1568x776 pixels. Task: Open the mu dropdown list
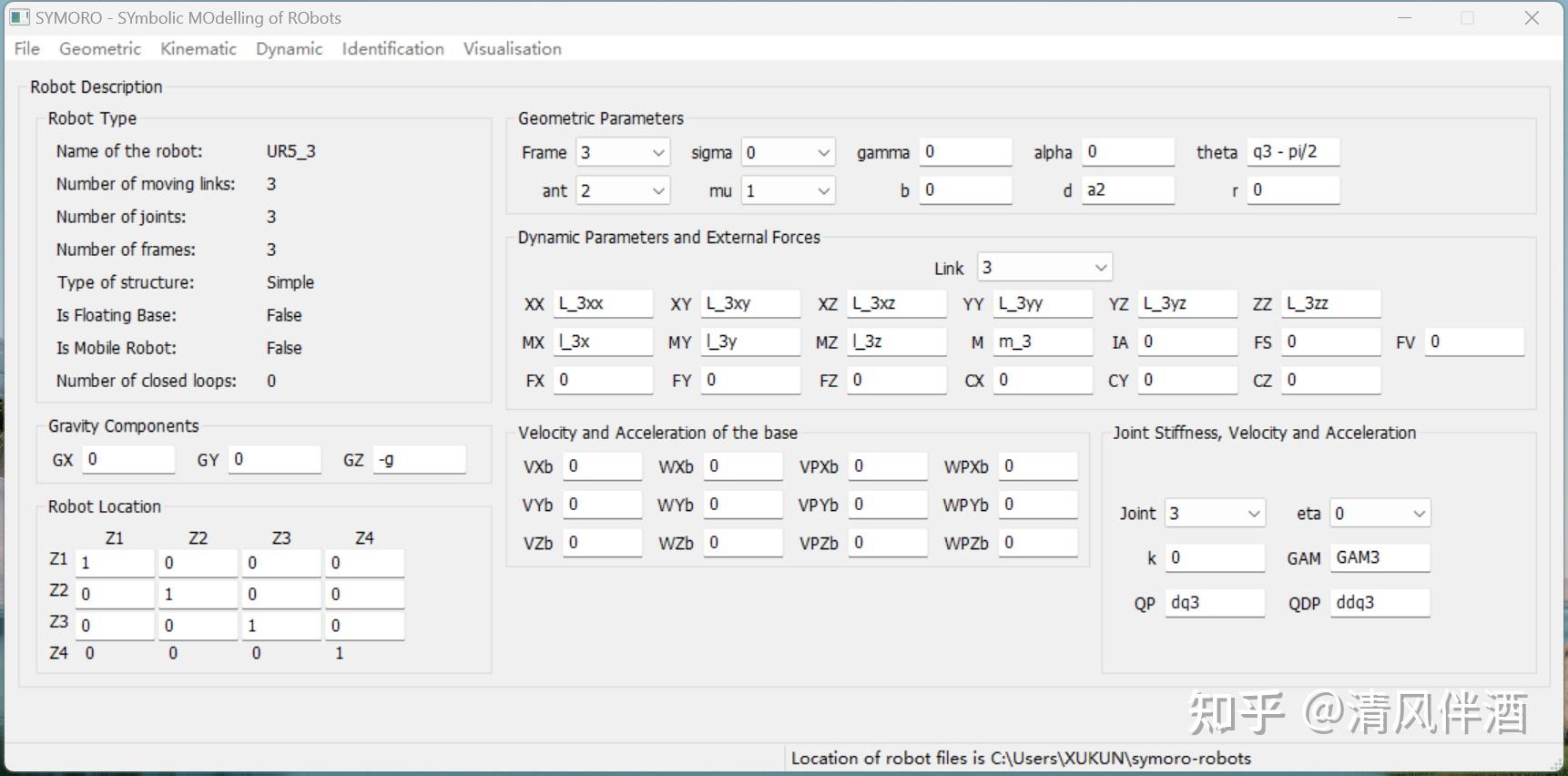click(x=788, y=191)
